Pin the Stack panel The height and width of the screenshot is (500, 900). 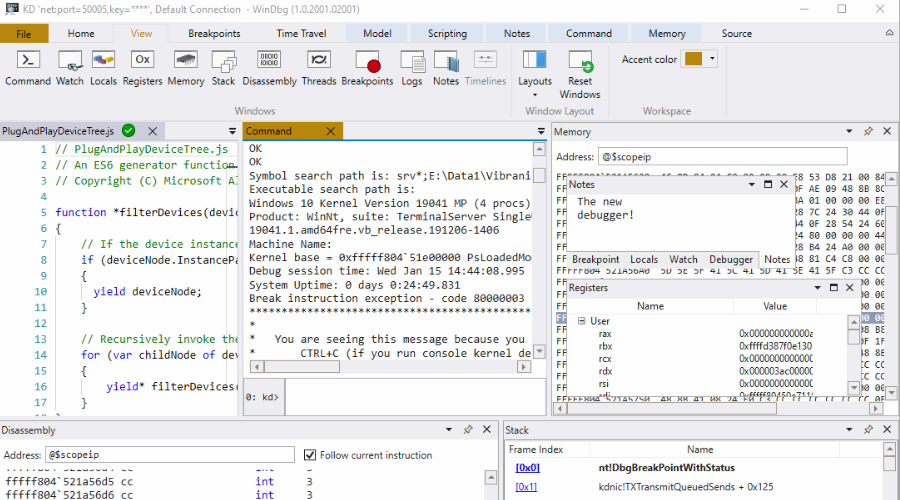click(x=868, y=429)
